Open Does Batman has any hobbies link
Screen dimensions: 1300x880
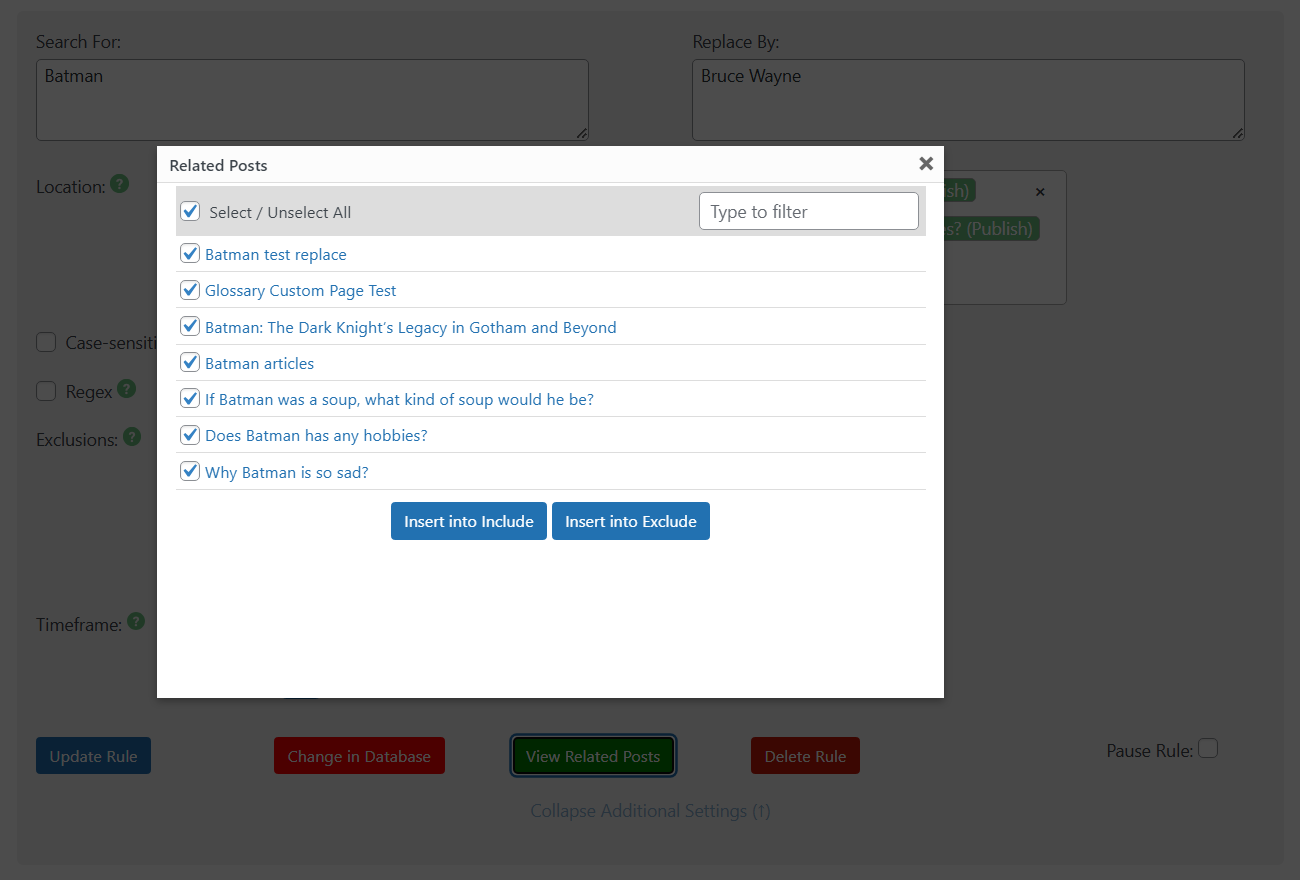[x=316, y=436]
